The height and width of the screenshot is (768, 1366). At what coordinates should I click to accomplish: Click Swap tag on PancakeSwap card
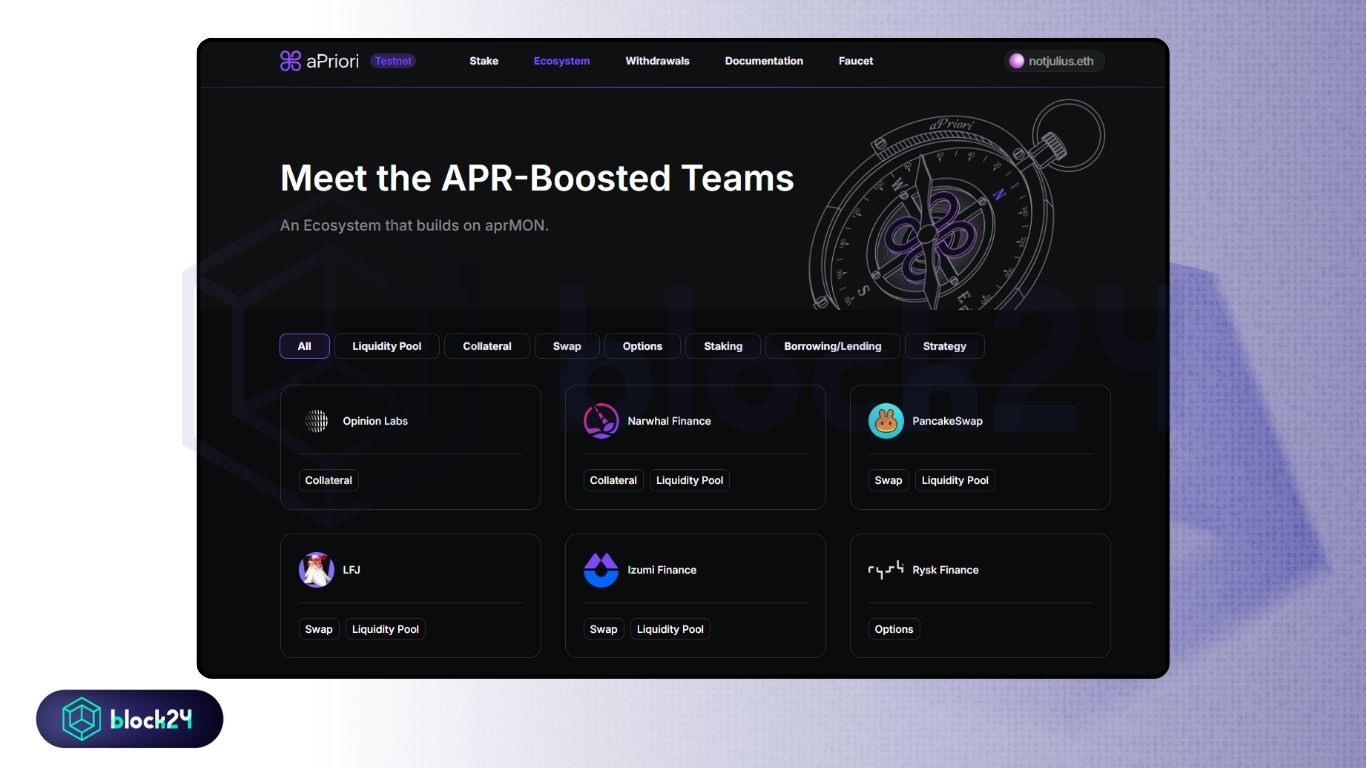tap(889, 480)
